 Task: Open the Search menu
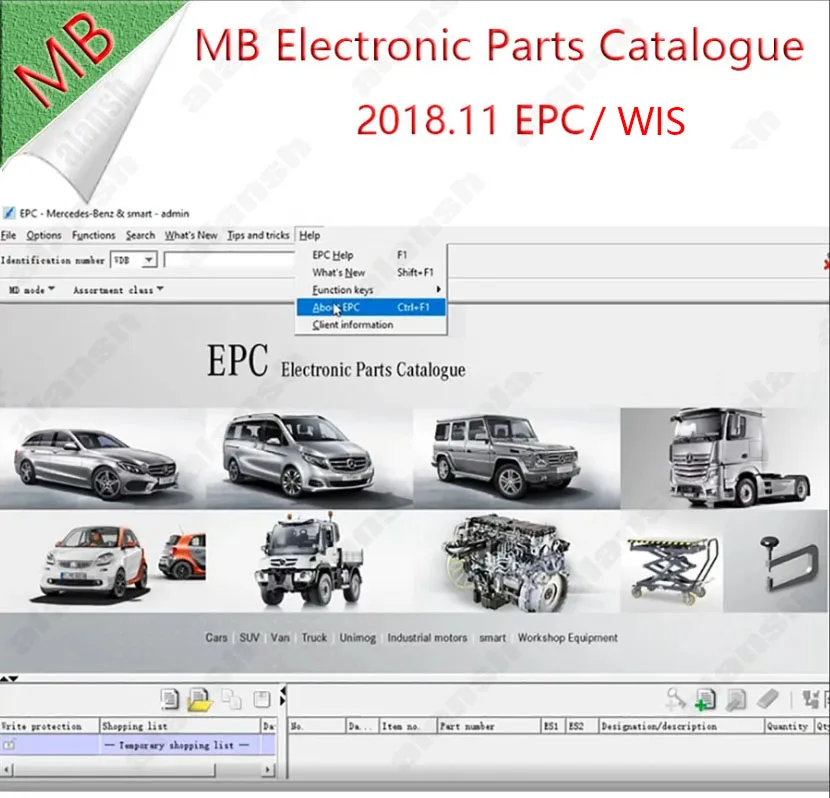[x=140, y=235]
